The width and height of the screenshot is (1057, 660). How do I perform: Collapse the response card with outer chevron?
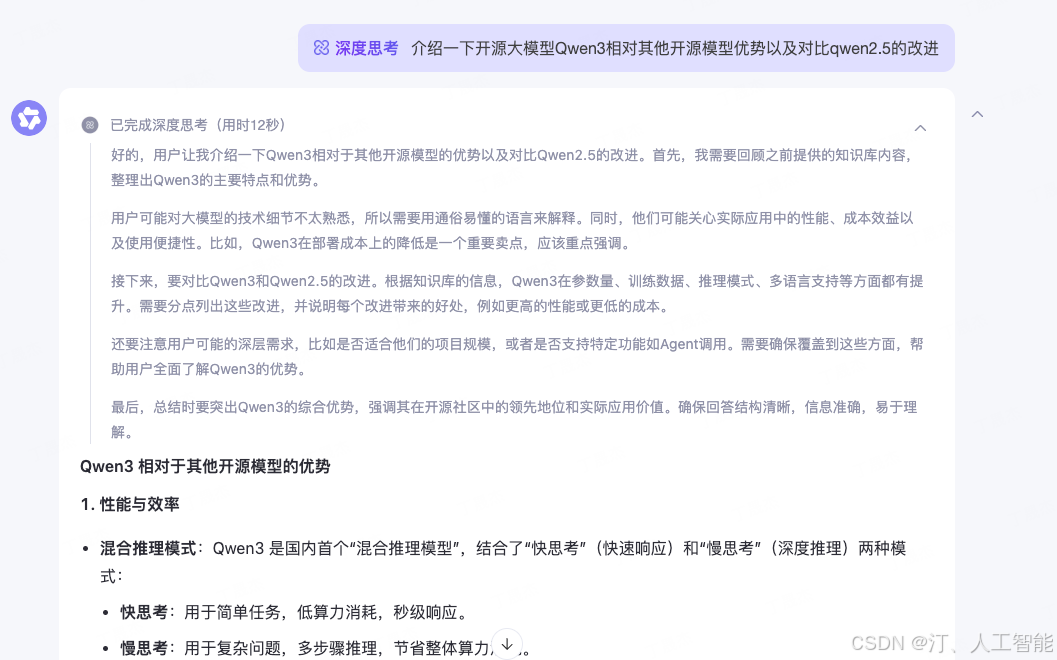[x=977, y=114]
